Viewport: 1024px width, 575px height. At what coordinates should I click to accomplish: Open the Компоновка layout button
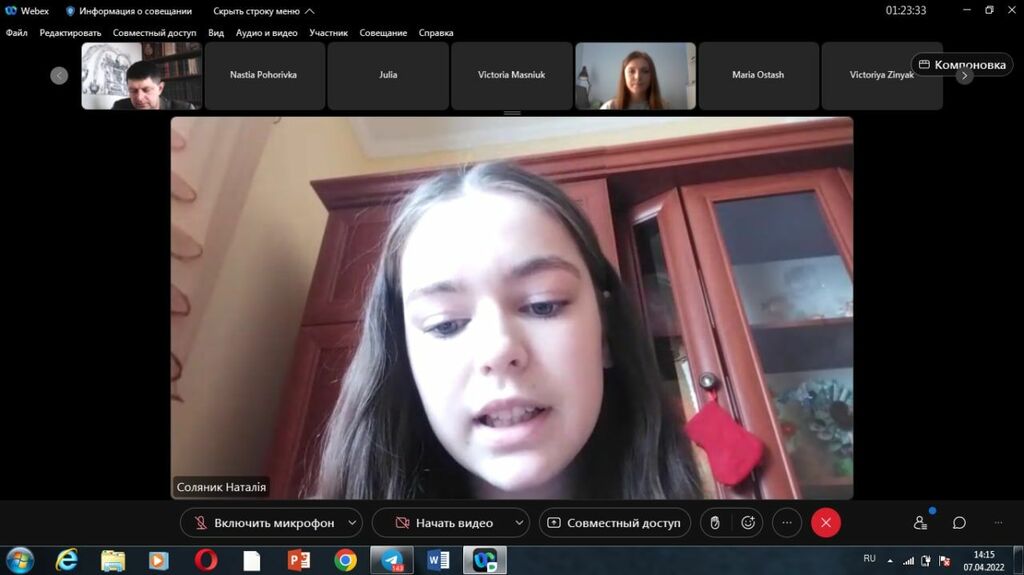coord(962,65)
